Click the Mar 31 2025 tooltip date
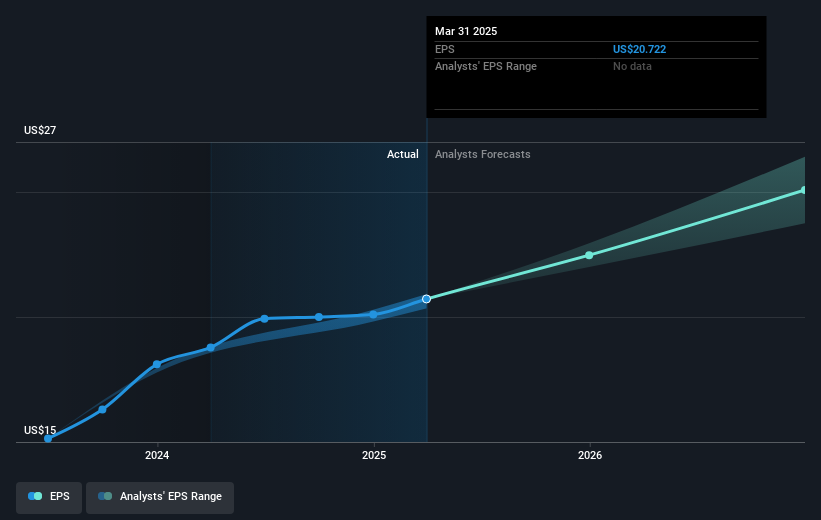Screen dimensions: 821x520 point(466,31)
